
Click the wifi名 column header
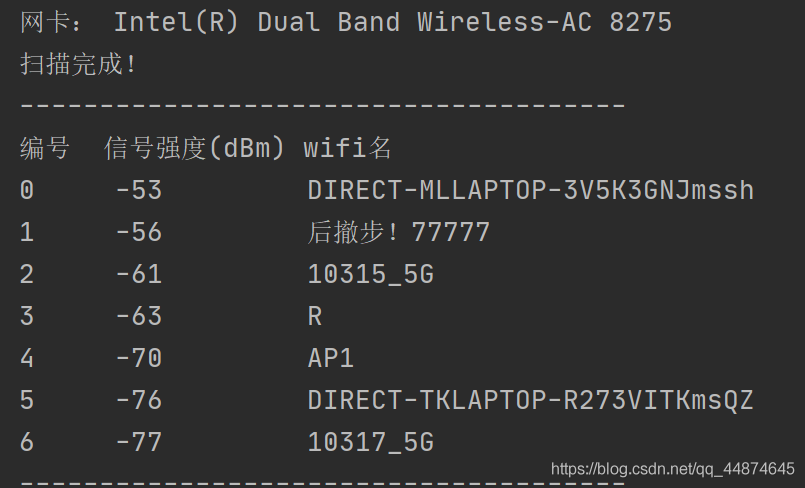[x=347, y=149]
